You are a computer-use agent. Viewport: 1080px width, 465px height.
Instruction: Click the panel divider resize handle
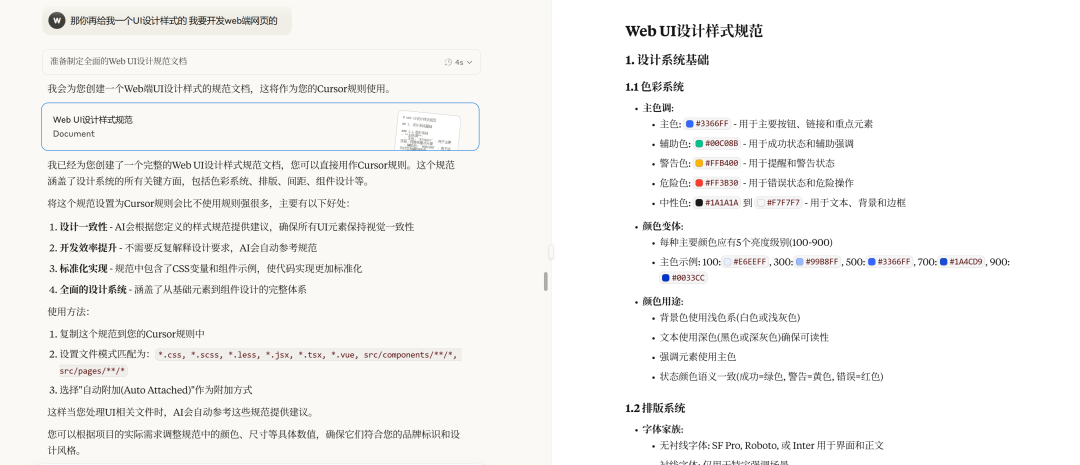pos(551,252)
